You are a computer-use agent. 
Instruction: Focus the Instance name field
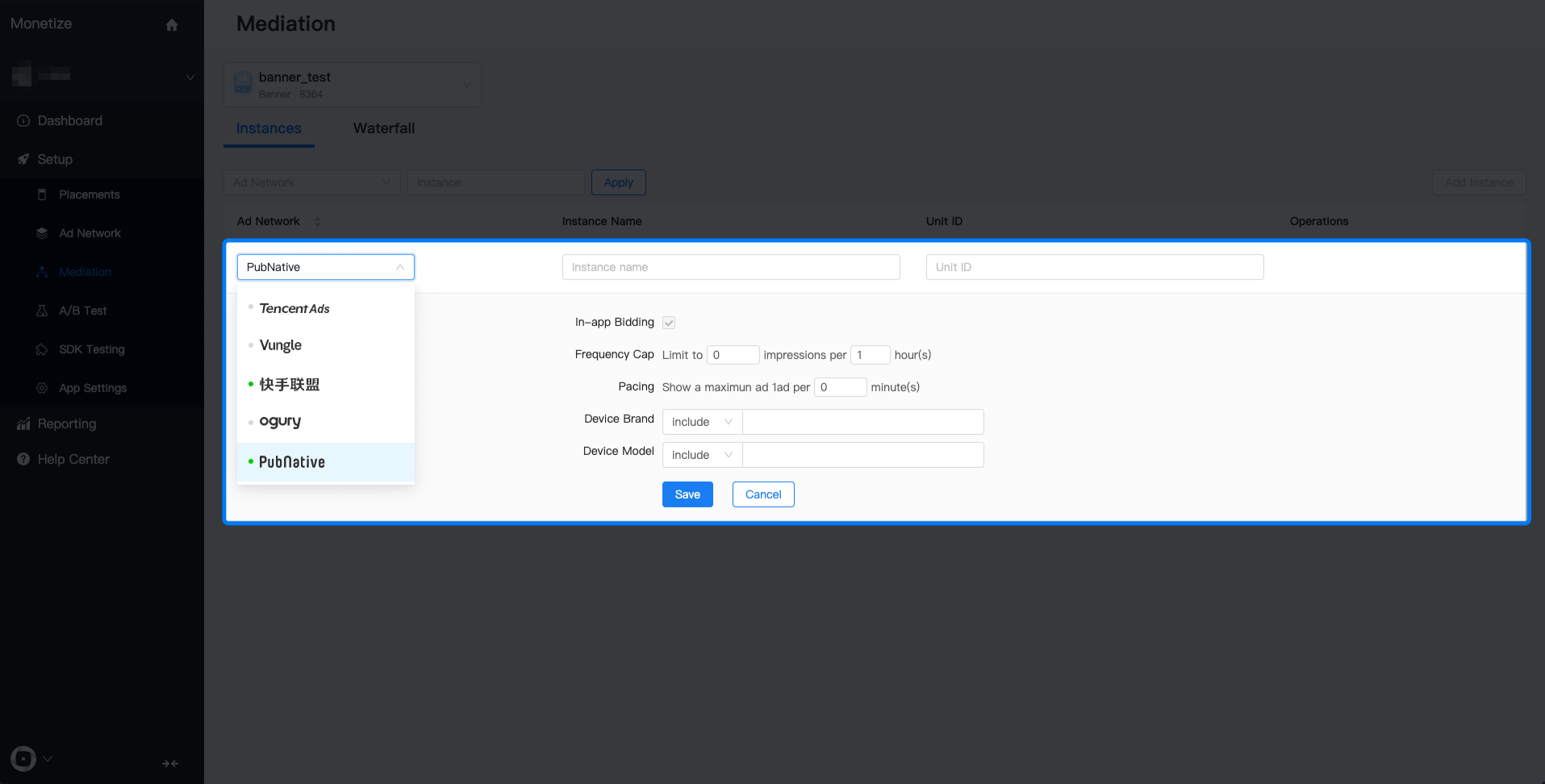731,267
